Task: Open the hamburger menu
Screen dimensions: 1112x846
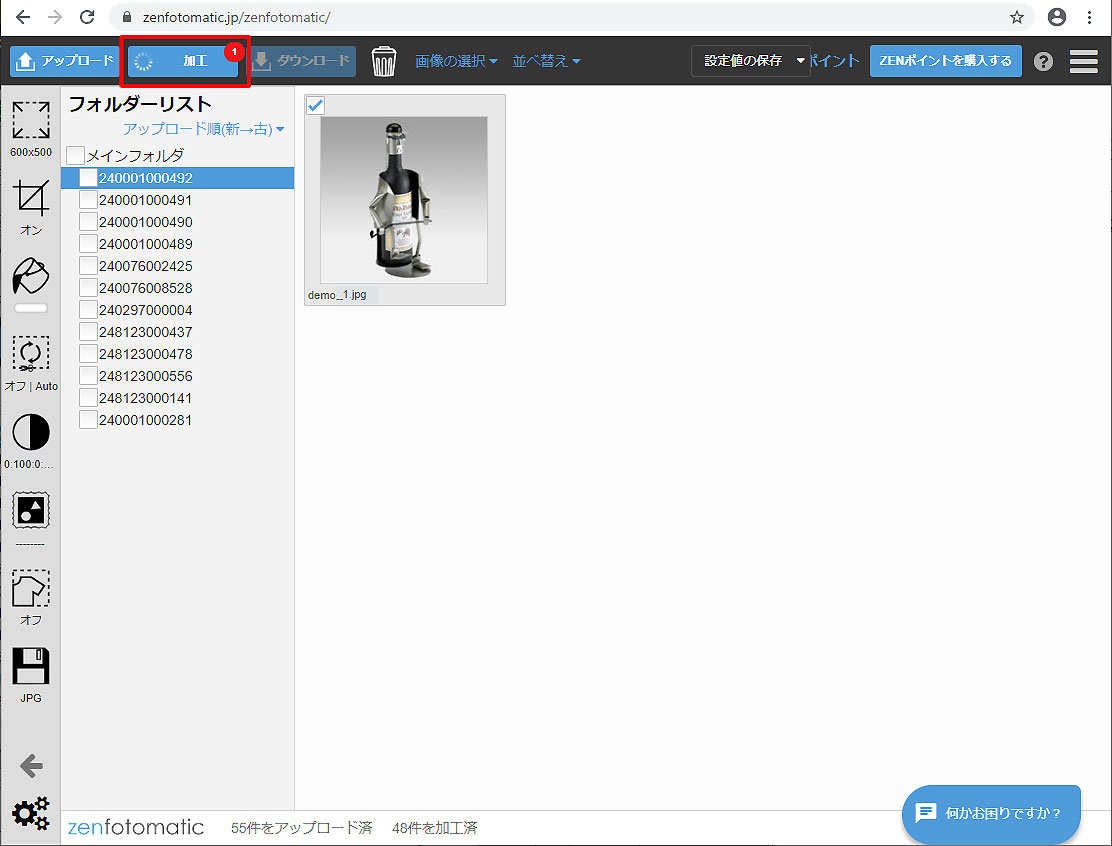Action: (1084, 61)
